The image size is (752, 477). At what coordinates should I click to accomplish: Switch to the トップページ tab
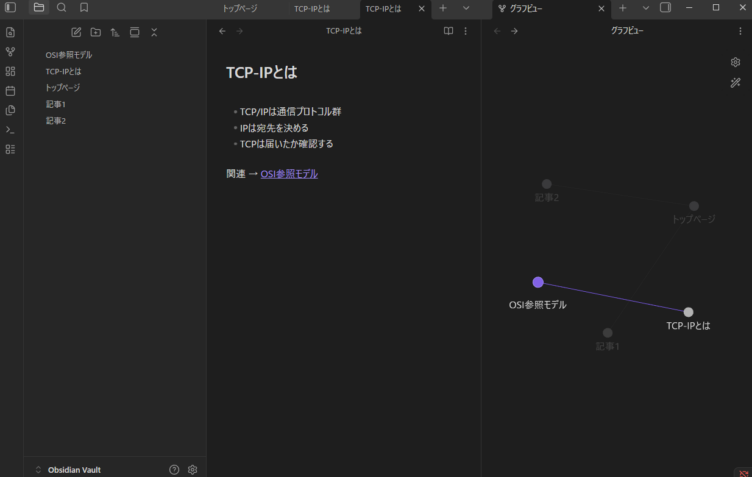(x=240, y=8)
